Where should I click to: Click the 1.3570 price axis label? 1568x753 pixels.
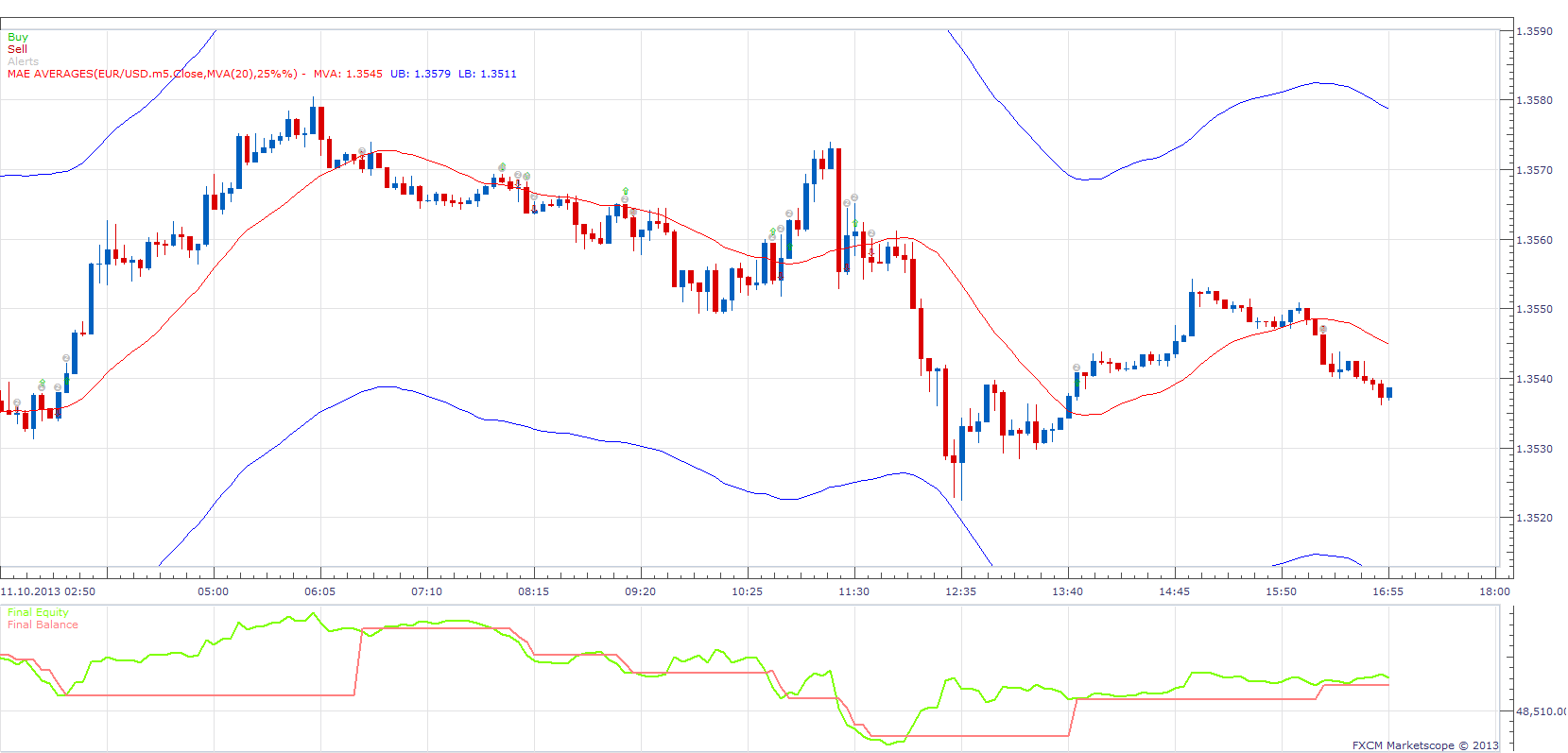(1534, 170)
